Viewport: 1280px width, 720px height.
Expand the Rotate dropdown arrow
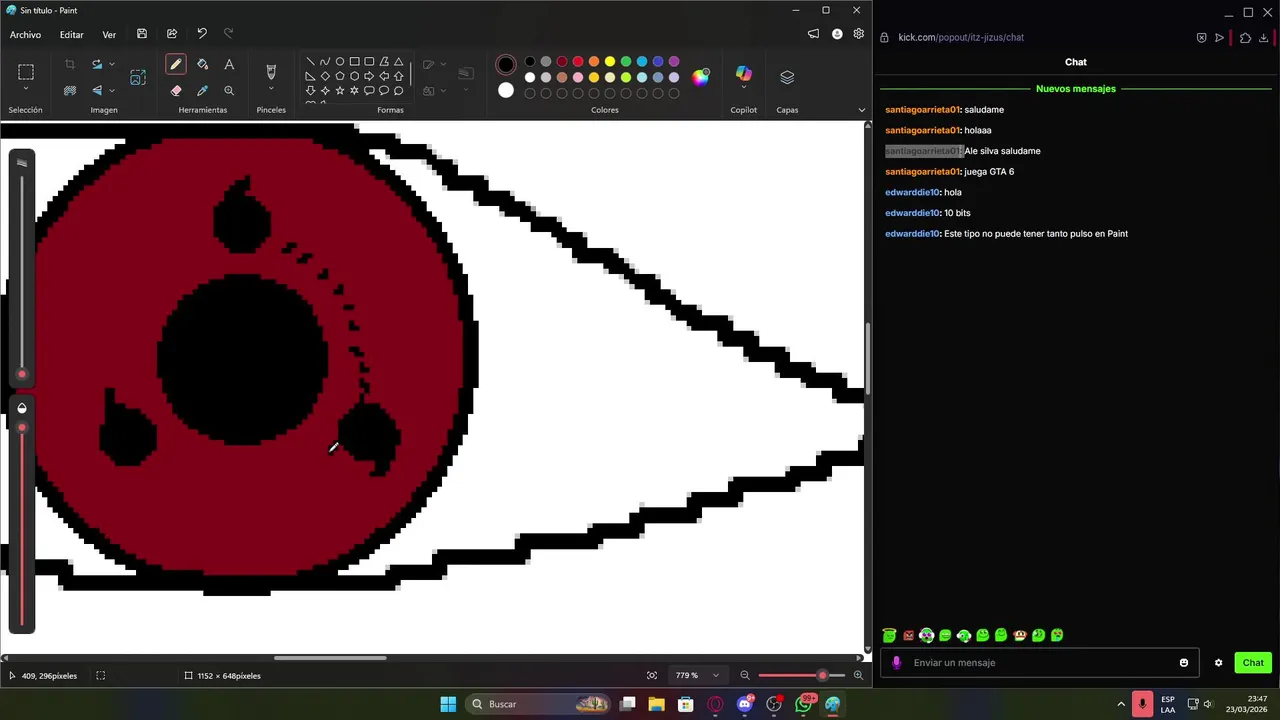pos(111,64)
